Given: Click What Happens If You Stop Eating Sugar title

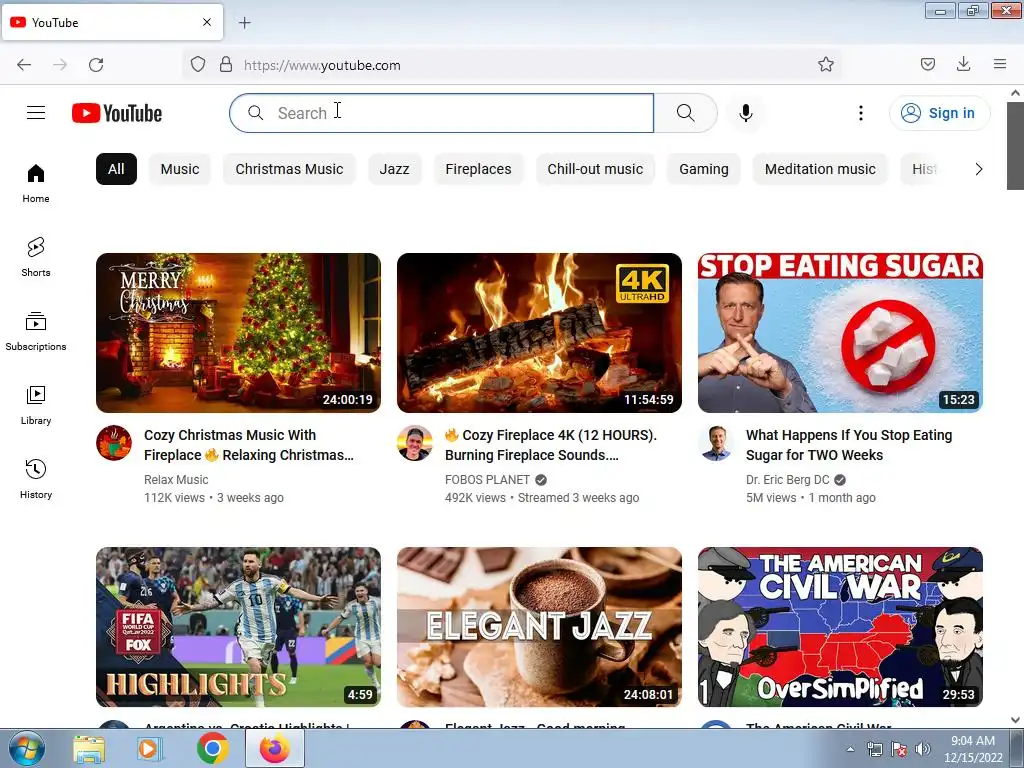Looking at the screenshot, I should click(849, 445).
